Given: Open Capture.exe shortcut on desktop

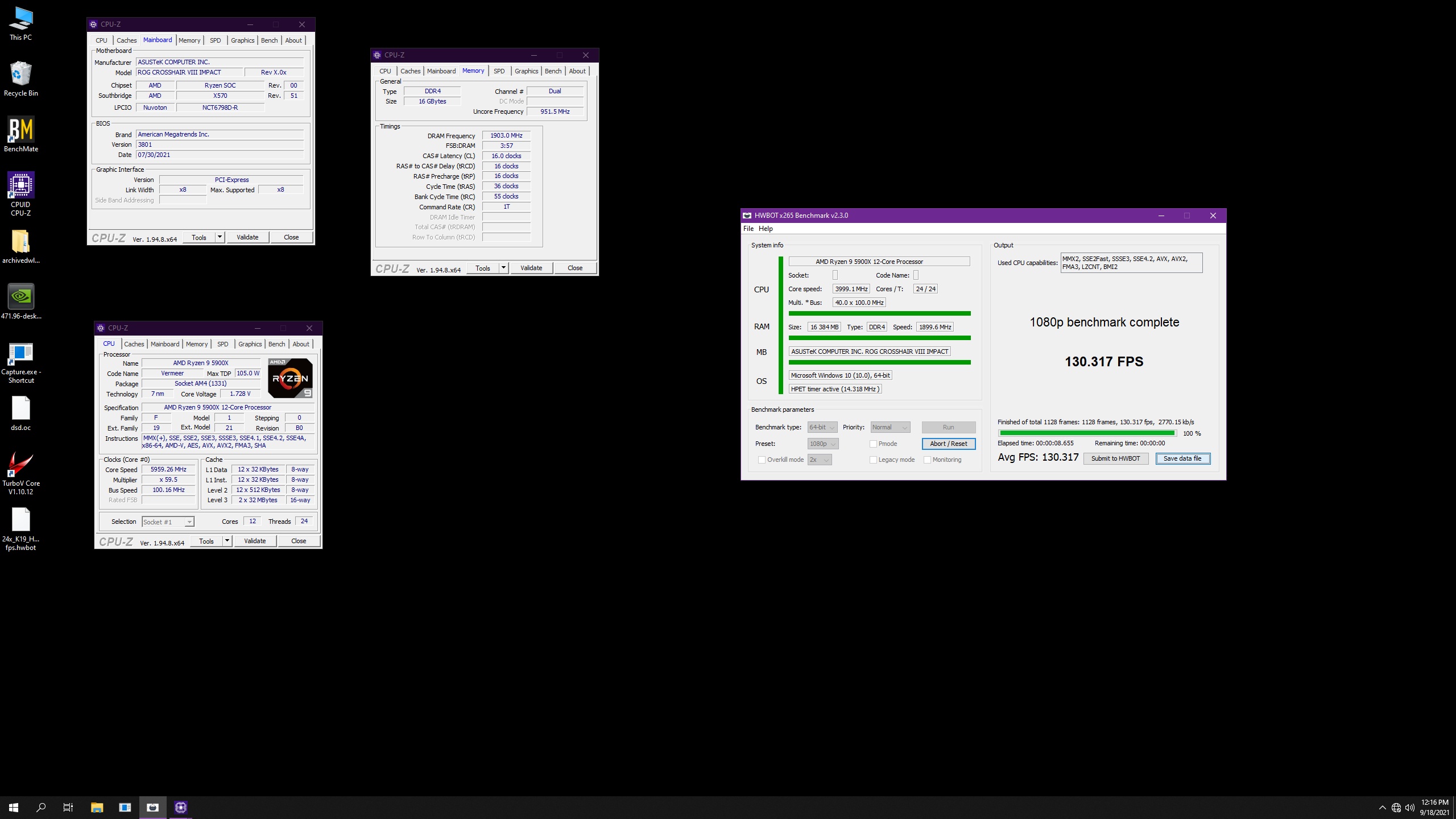Looking at the screenshot, I should [20, 362].
